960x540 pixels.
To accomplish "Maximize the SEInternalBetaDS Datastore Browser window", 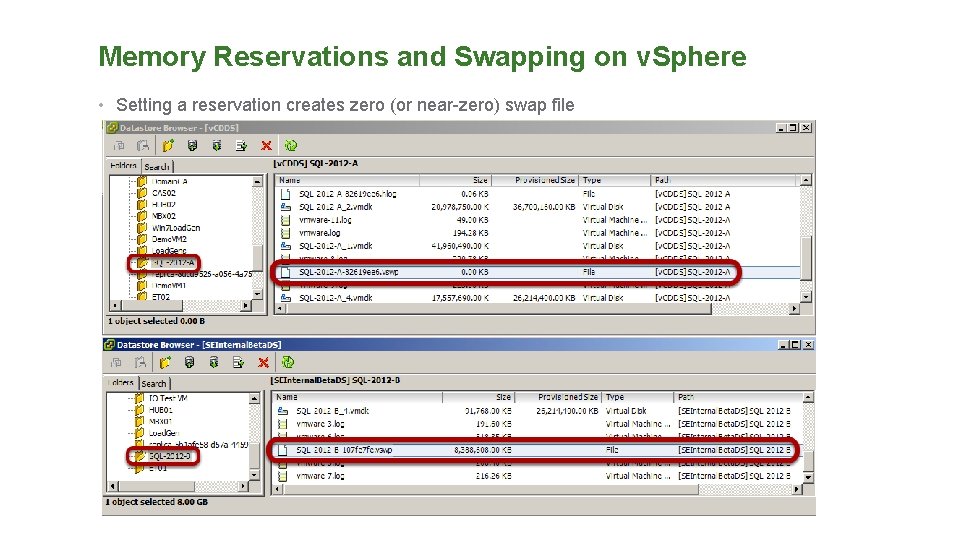I will coord(795,345).
